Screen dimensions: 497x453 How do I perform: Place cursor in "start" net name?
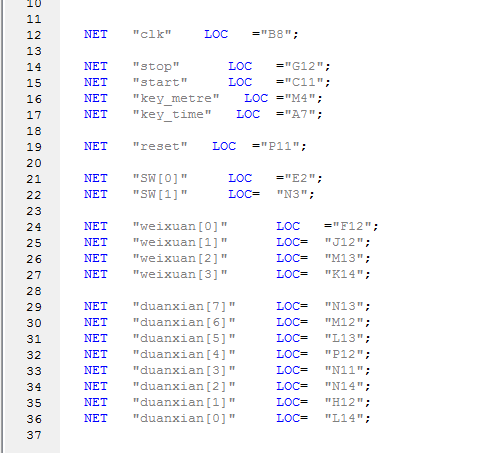[160, 82]
